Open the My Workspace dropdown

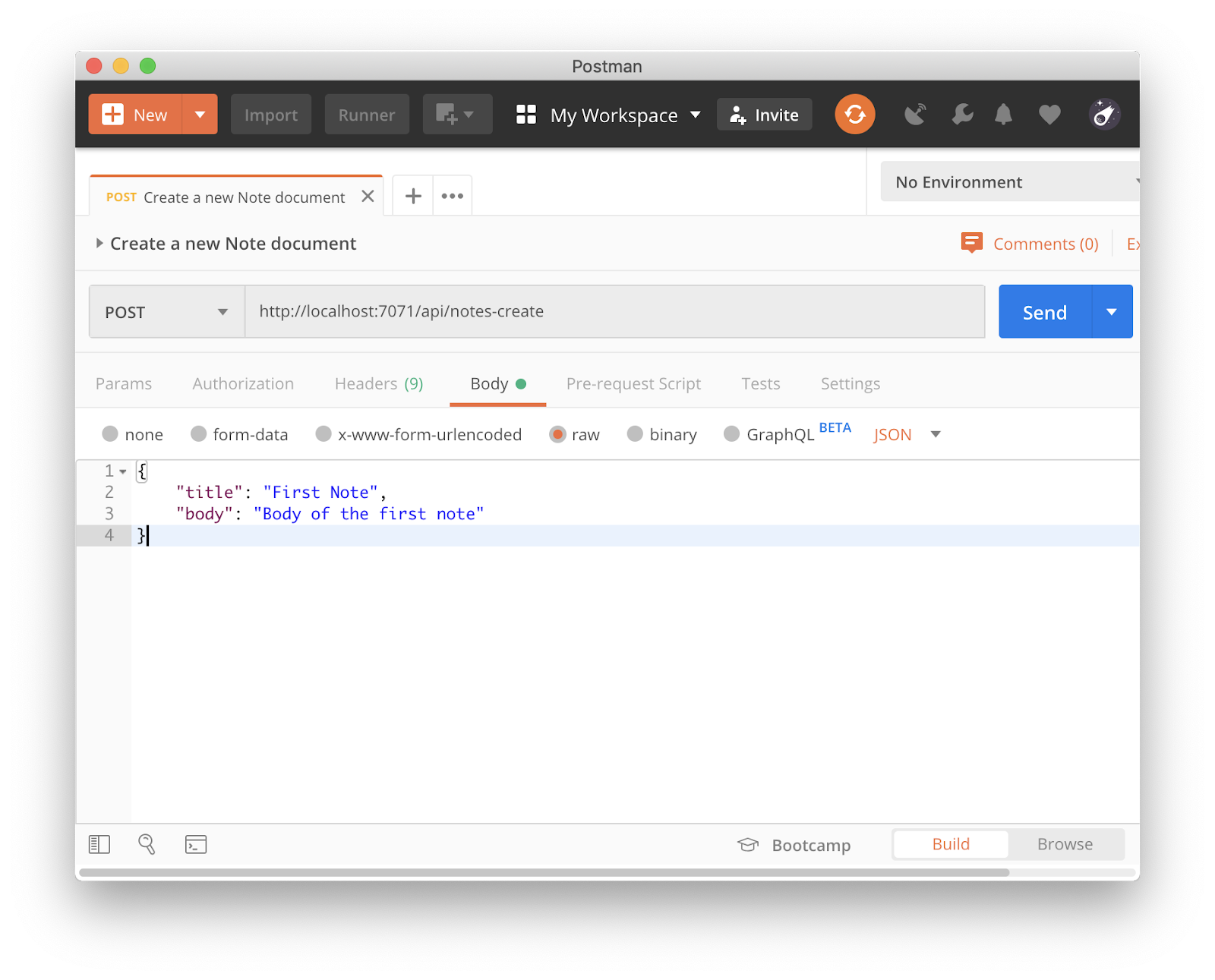point(625,115)
